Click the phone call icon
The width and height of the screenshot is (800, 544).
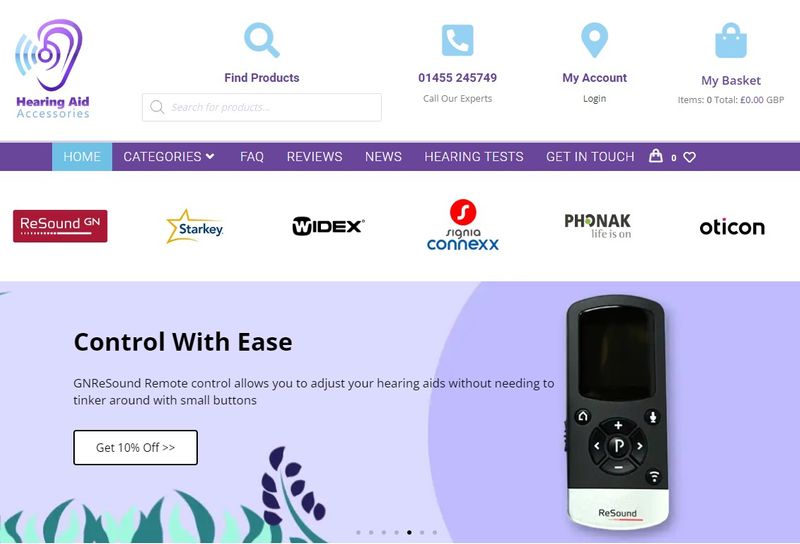457,40
